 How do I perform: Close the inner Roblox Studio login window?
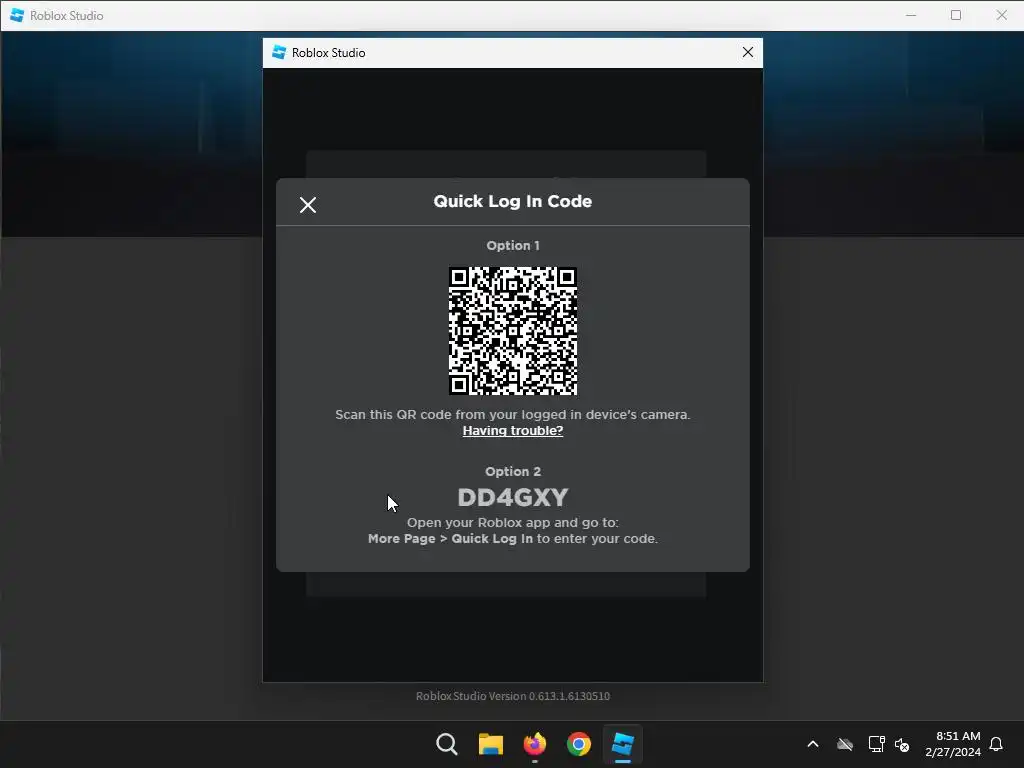pyautogui.click(x=748, y=52)
